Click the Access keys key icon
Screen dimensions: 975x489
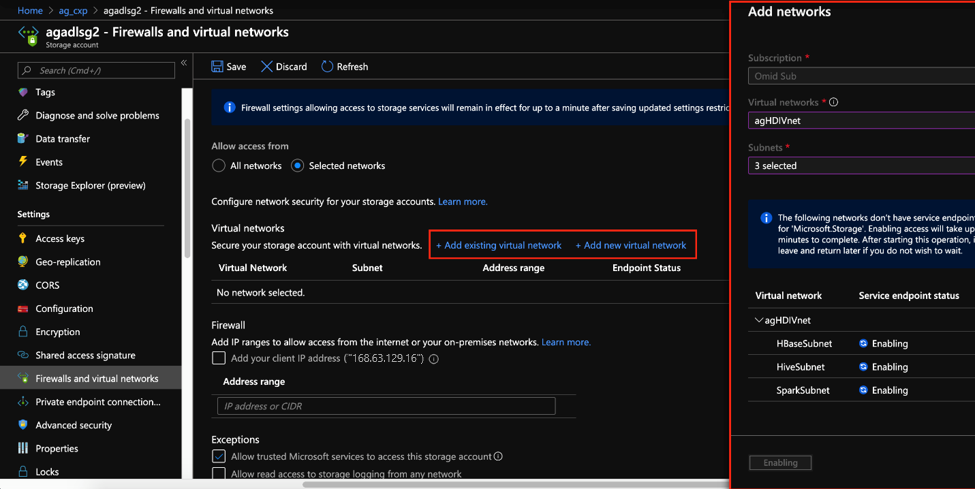[x=23, y=238]
